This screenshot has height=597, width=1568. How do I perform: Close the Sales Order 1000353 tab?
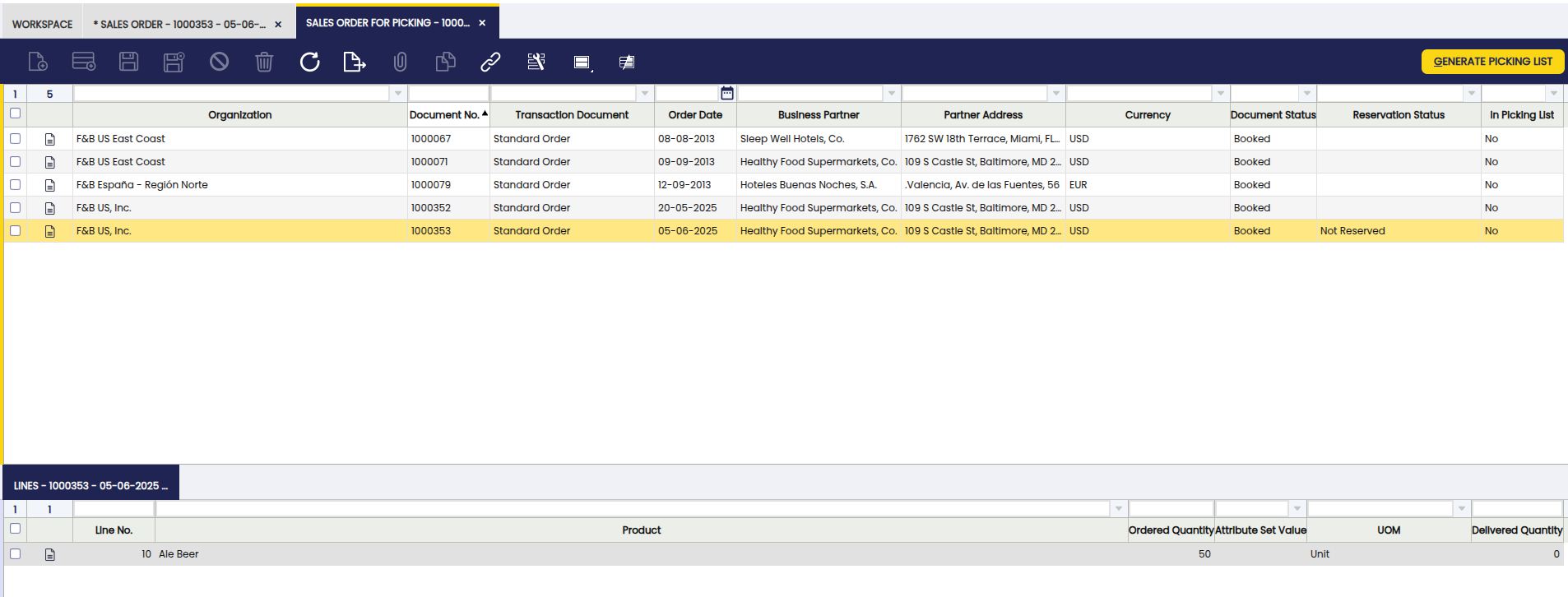(278, 25)
